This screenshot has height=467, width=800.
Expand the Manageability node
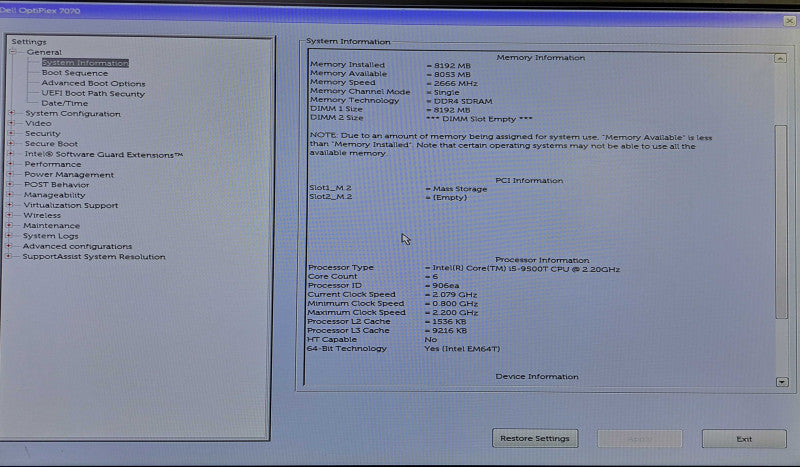tap(10, 194)
